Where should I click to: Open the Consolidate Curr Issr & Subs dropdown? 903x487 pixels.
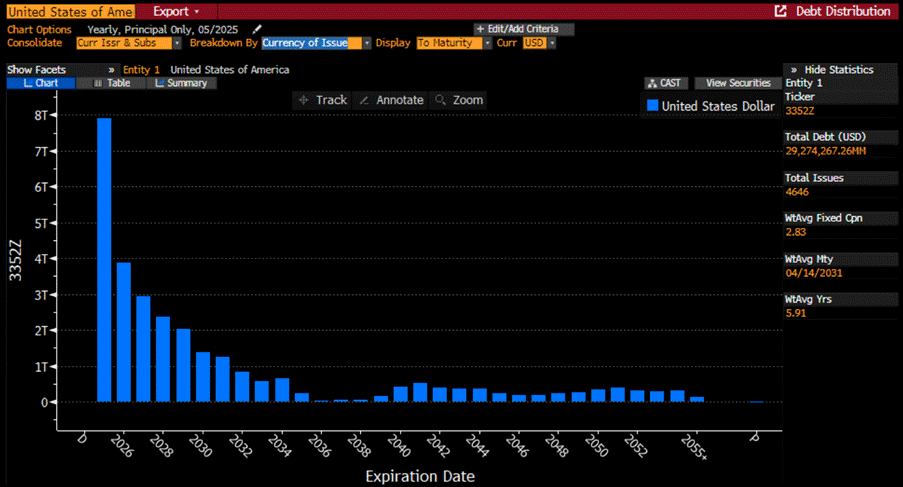[128, 43]
